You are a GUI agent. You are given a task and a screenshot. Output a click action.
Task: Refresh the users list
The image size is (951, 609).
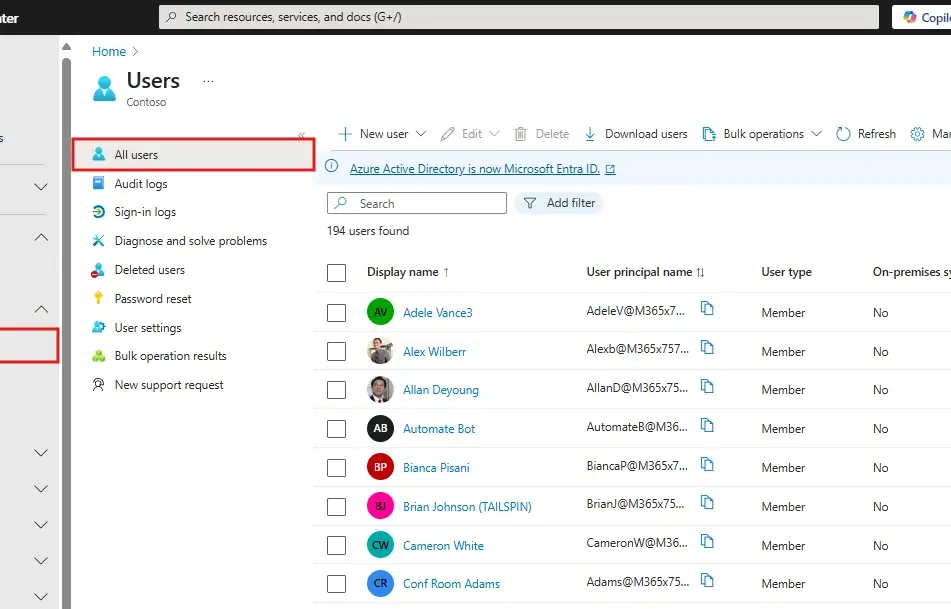[865, 133]
